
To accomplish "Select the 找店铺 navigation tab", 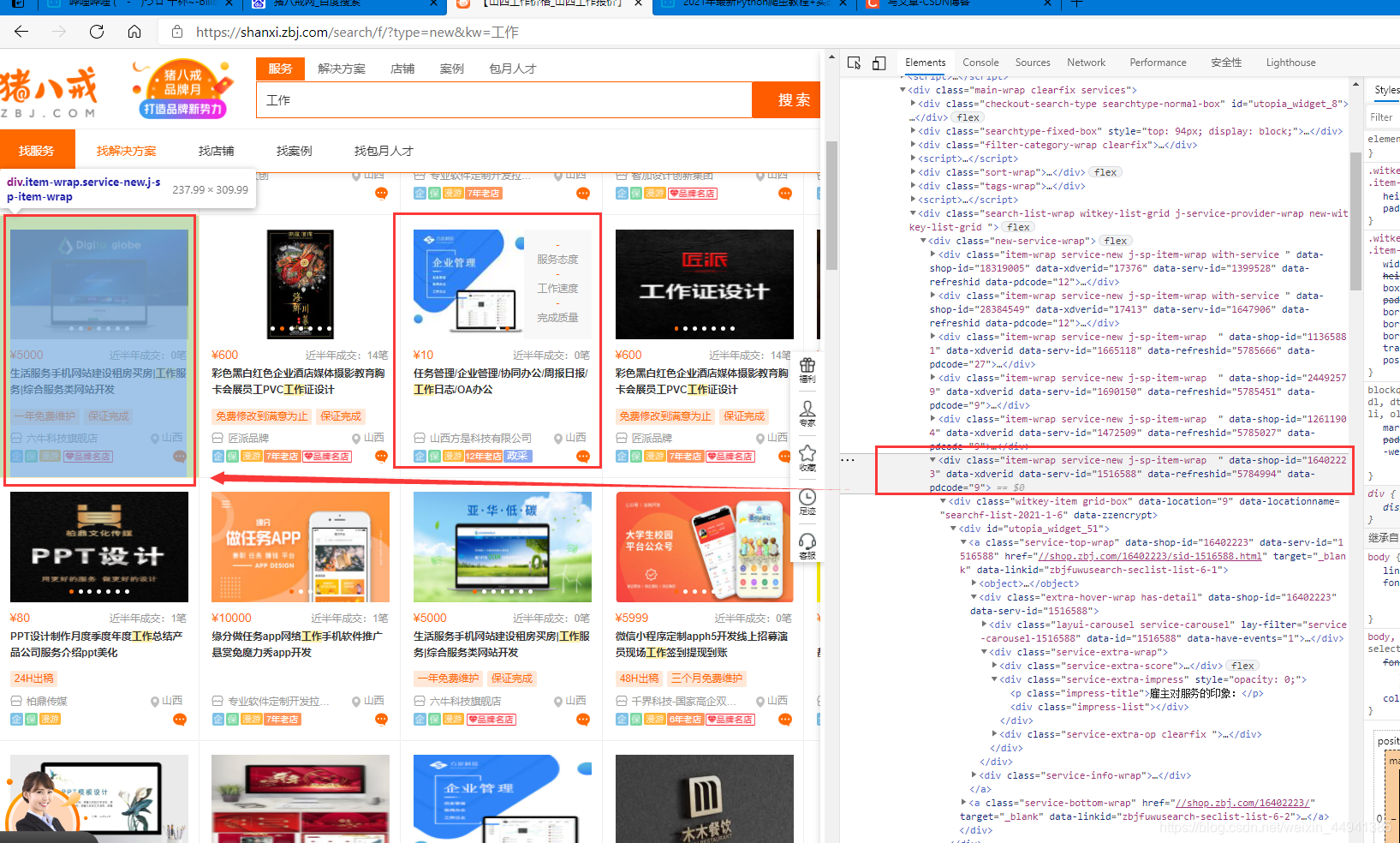I will point(217,151).
